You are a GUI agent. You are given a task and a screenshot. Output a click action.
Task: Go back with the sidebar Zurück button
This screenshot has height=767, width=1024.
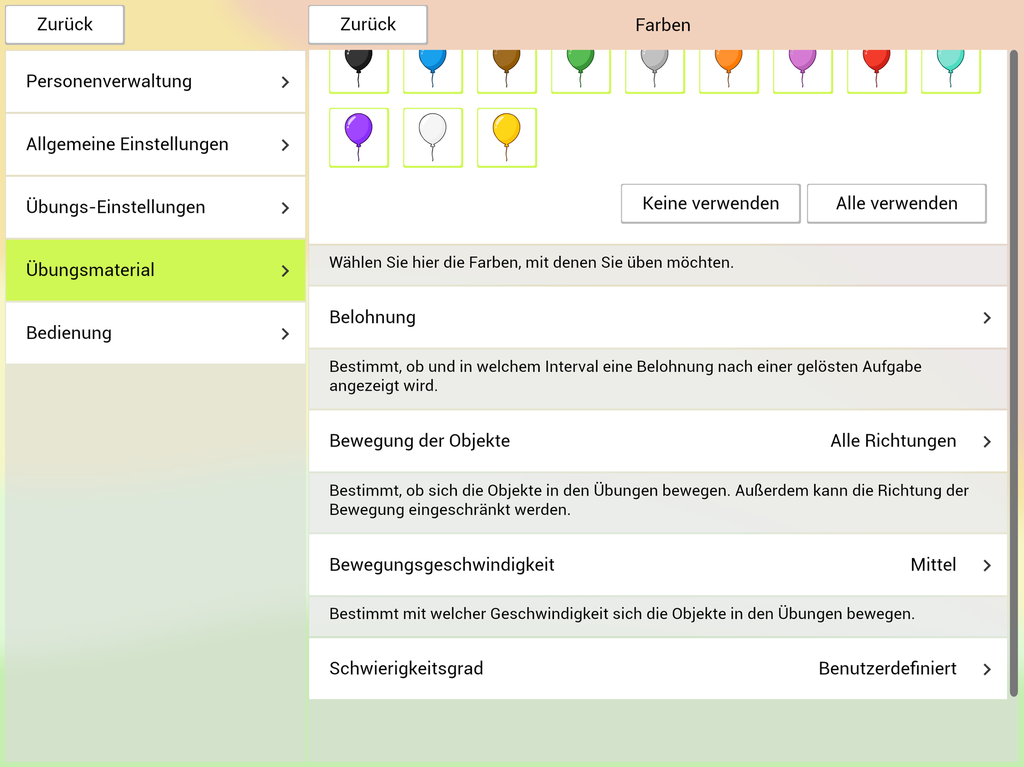point(65,25)
